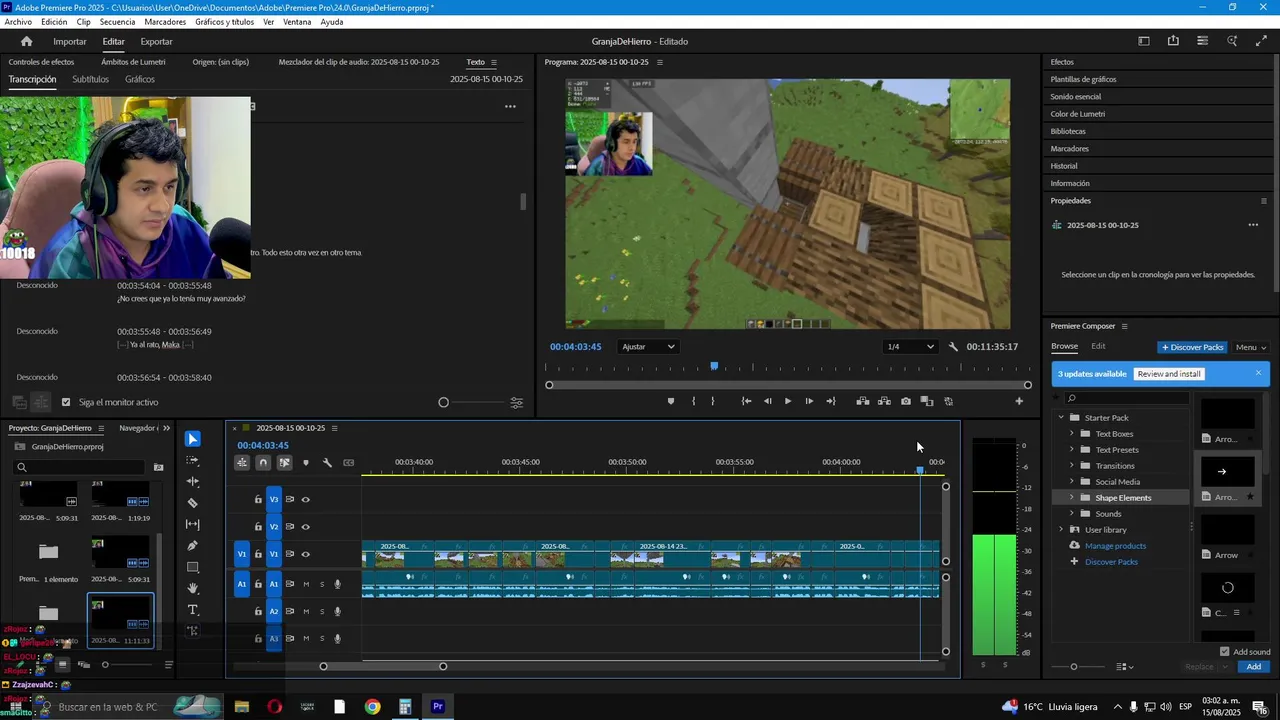This screenshot has width=1280, height=720.
Task: Toggle Snap in timeline
Action: 263,462
